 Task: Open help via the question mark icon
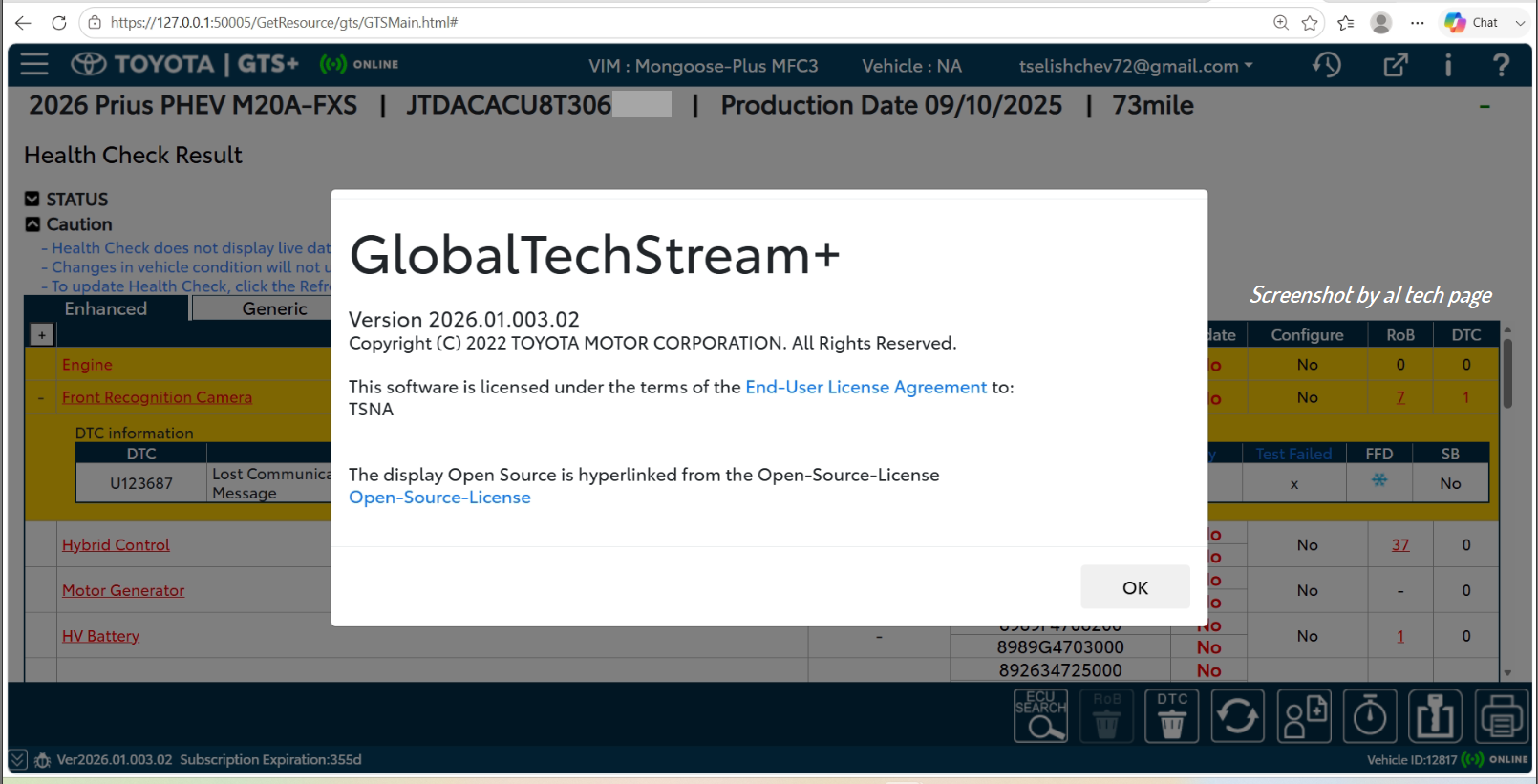[1501, 65]
